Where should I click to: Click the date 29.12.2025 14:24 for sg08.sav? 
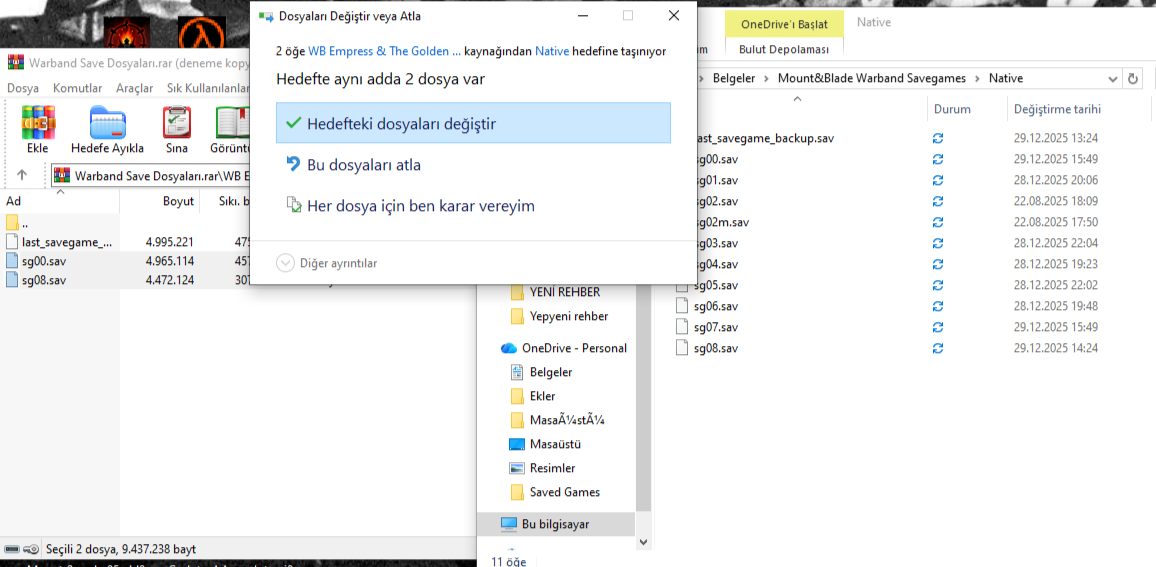point(1056,348)
